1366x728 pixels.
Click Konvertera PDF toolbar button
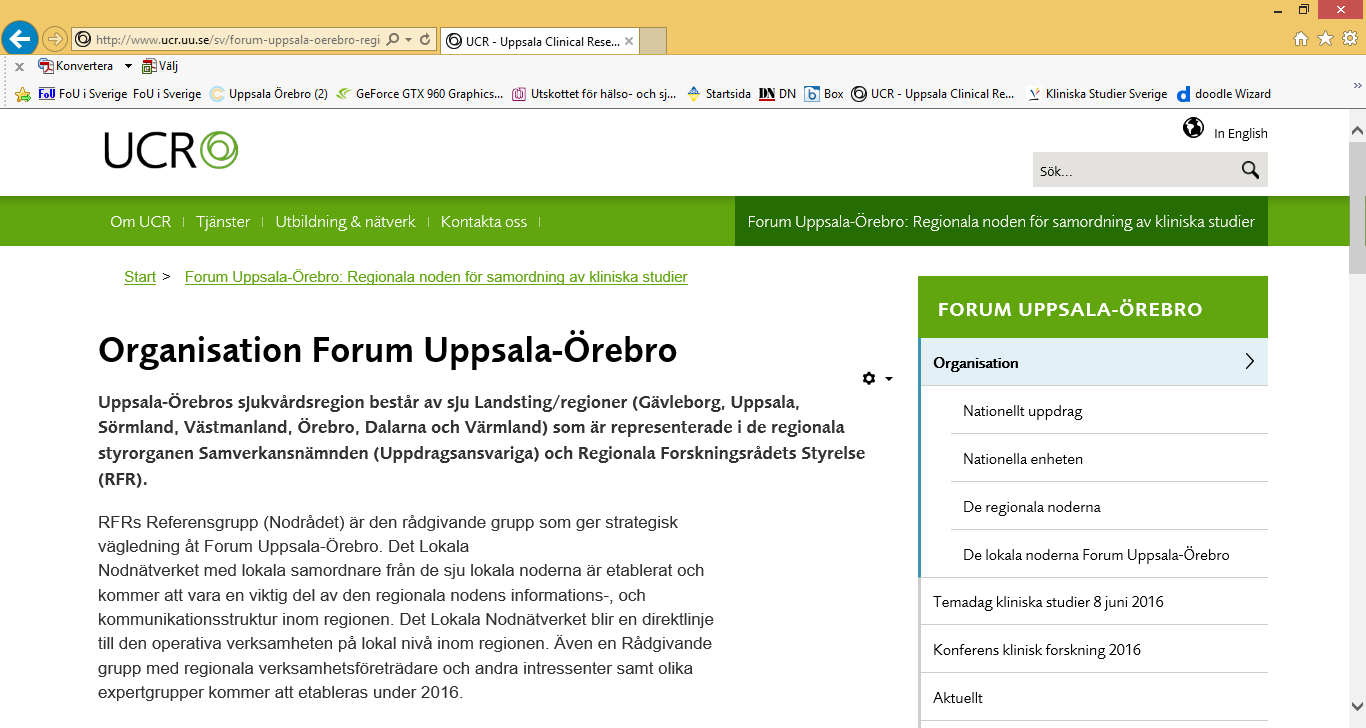(x=75, y=66)
